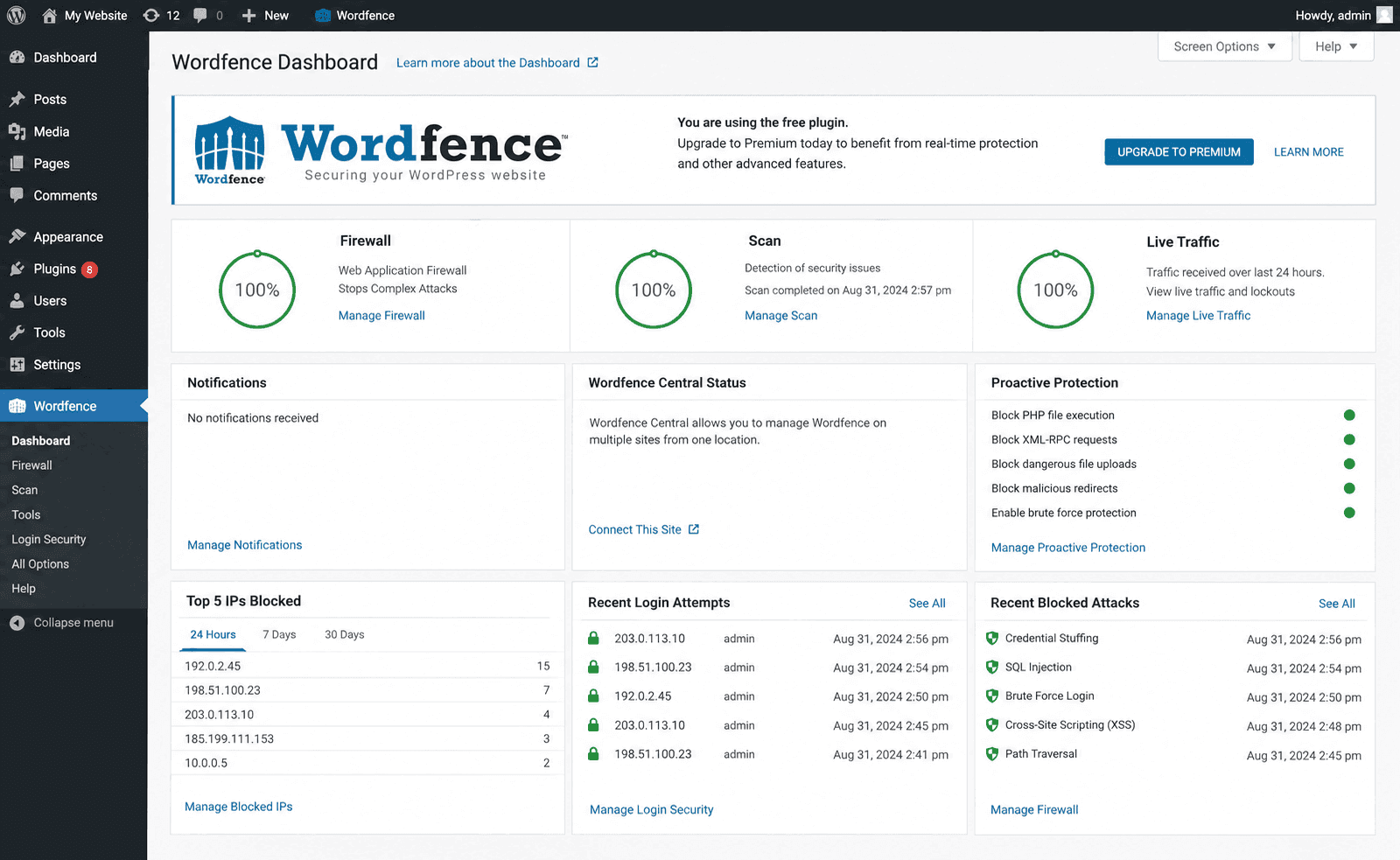Click external link icon beside Connect This Site
The width and height of the screenshot is (1400, 860).
click(x=694, y=529)
